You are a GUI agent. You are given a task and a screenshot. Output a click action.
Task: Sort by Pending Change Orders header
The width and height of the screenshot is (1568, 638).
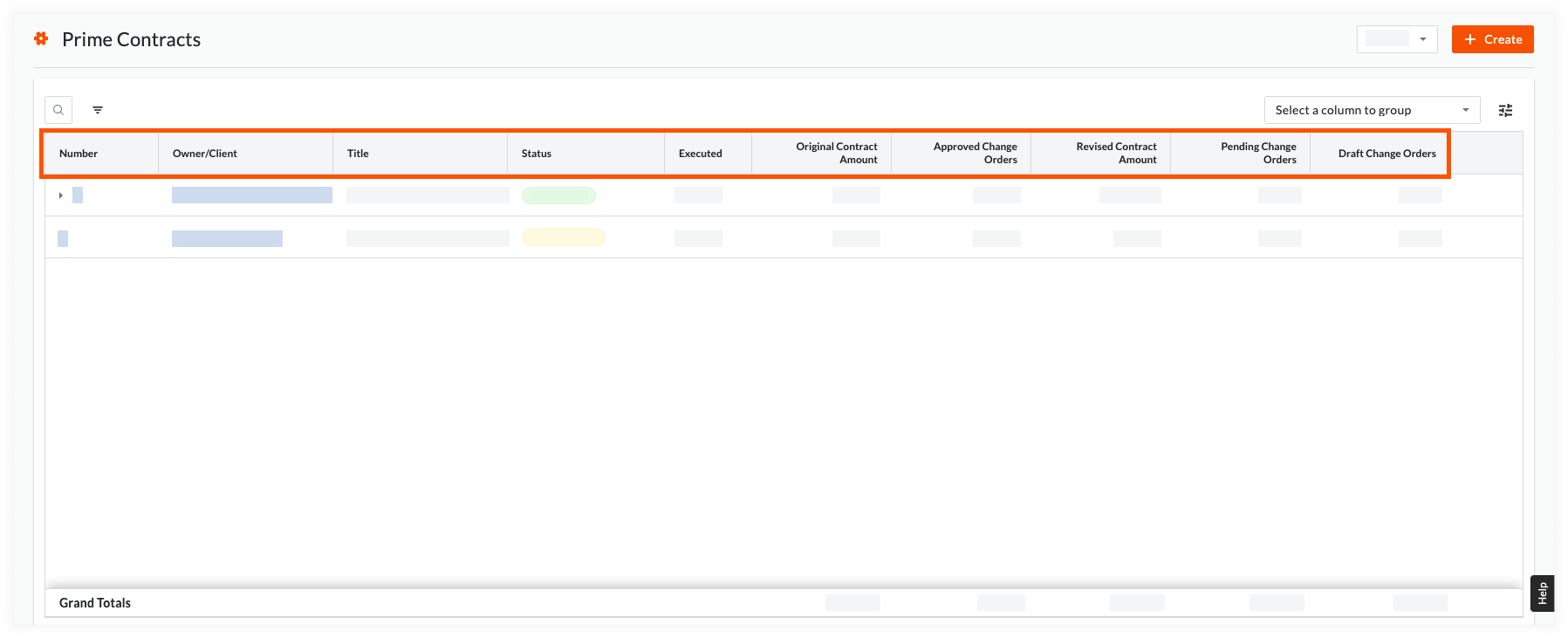[x=1241, y=154]
